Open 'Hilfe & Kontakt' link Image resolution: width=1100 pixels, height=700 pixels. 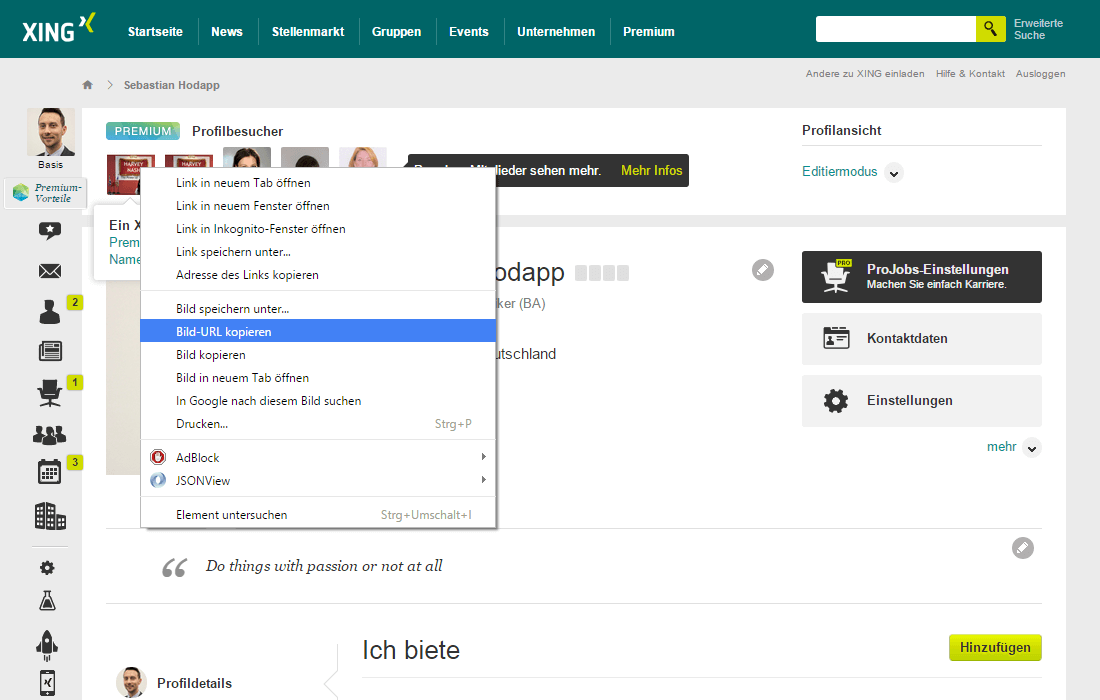coord(970,74)
